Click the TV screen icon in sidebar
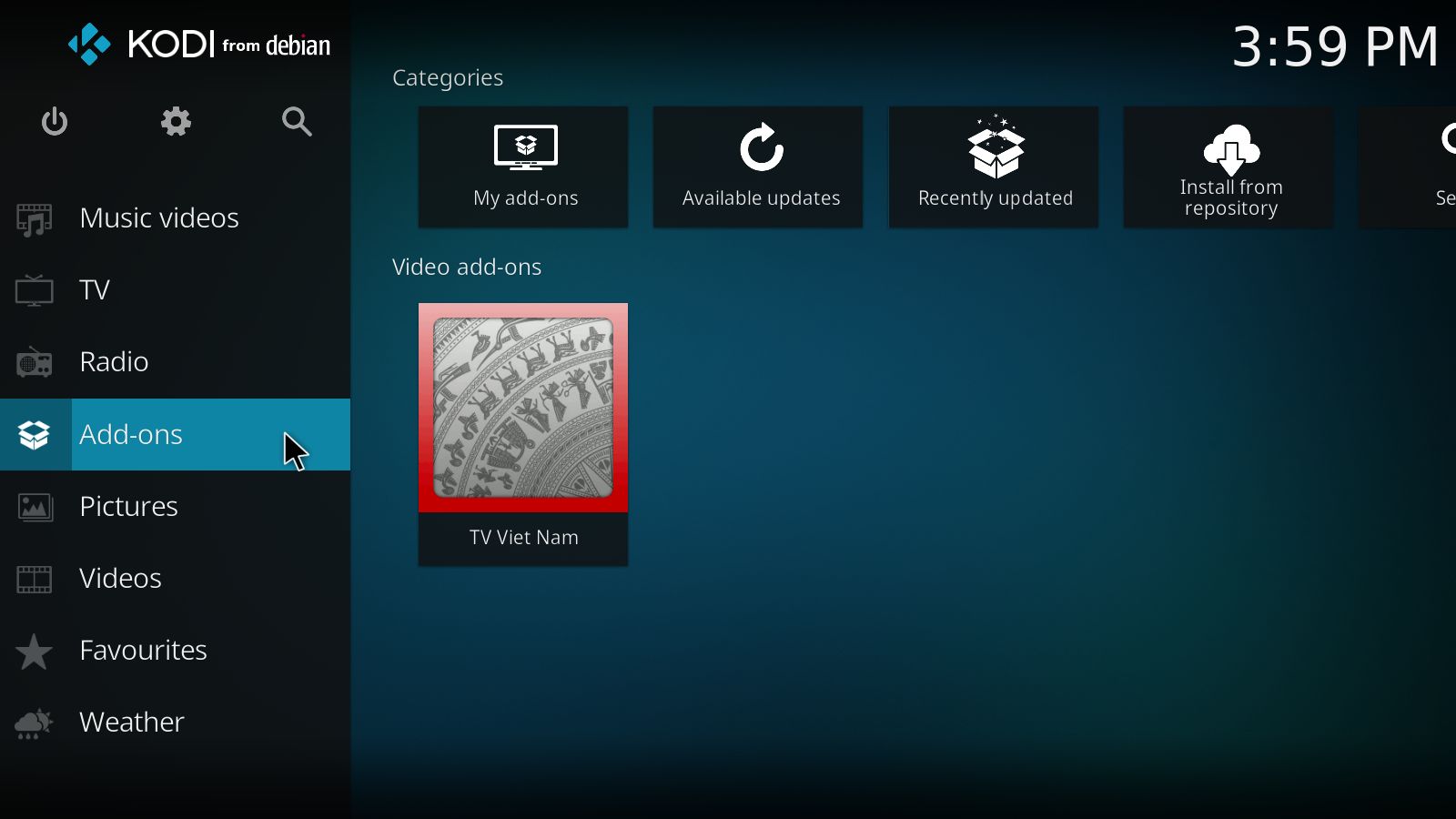The image size is (1456, 819). (35, 291)
